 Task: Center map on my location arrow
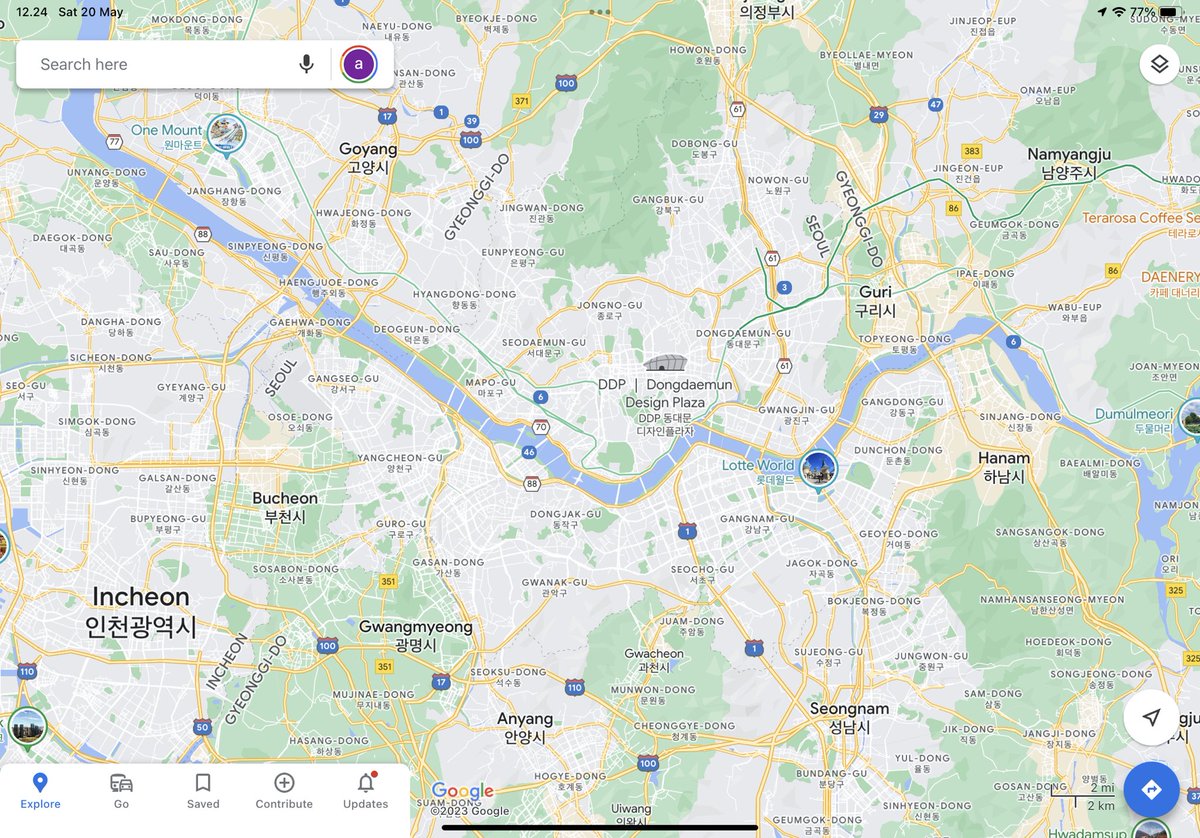tap(1151, 717)
